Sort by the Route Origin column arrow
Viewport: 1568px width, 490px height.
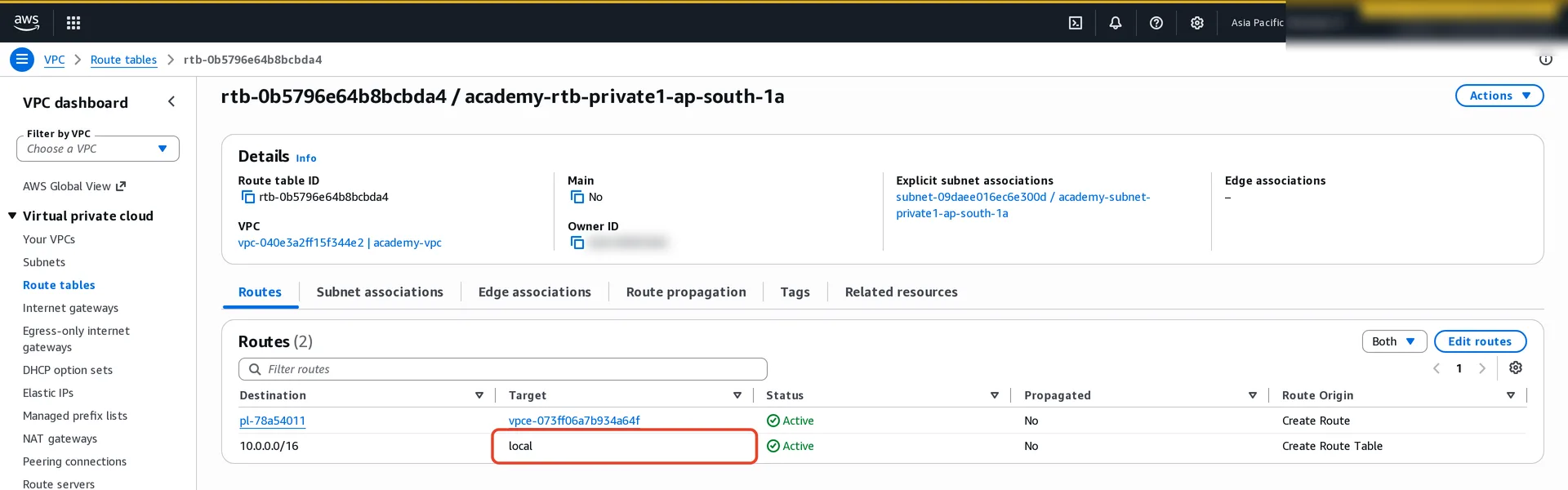pyautogui.click(x=1511, y=395)
